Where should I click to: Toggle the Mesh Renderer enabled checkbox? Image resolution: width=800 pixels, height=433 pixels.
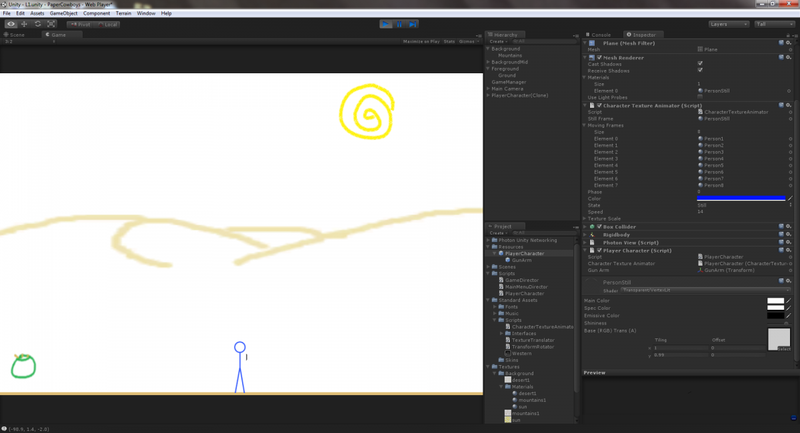point(599,58)
